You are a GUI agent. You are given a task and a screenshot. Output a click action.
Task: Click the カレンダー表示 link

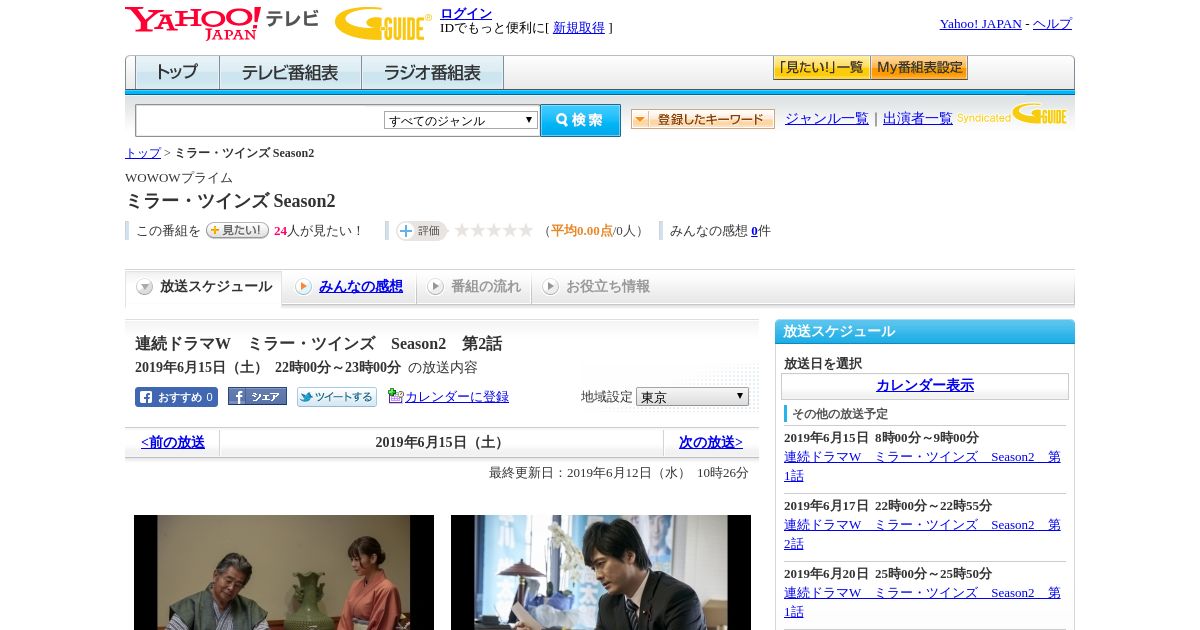click(x=925, y=386)
